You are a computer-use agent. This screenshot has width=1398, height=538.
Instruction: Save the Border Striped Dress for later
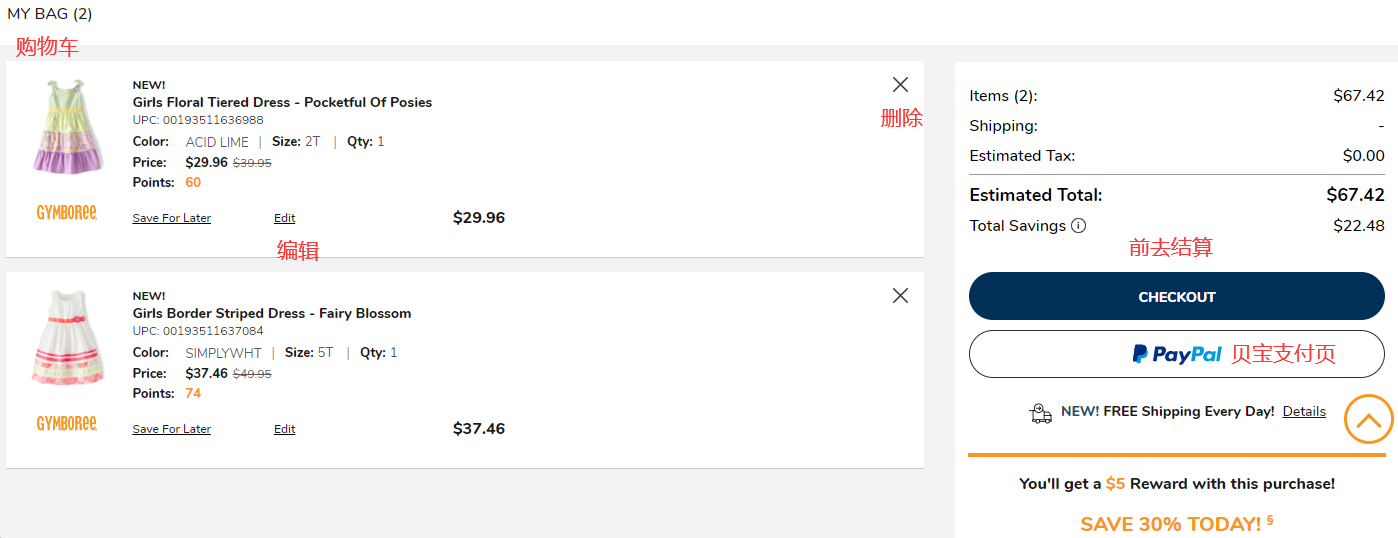click(x=171, y=429)
